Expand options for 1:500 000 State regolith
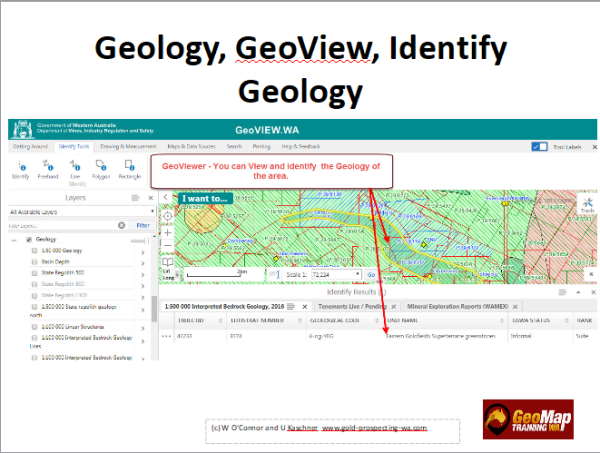 tap(143, 310)
